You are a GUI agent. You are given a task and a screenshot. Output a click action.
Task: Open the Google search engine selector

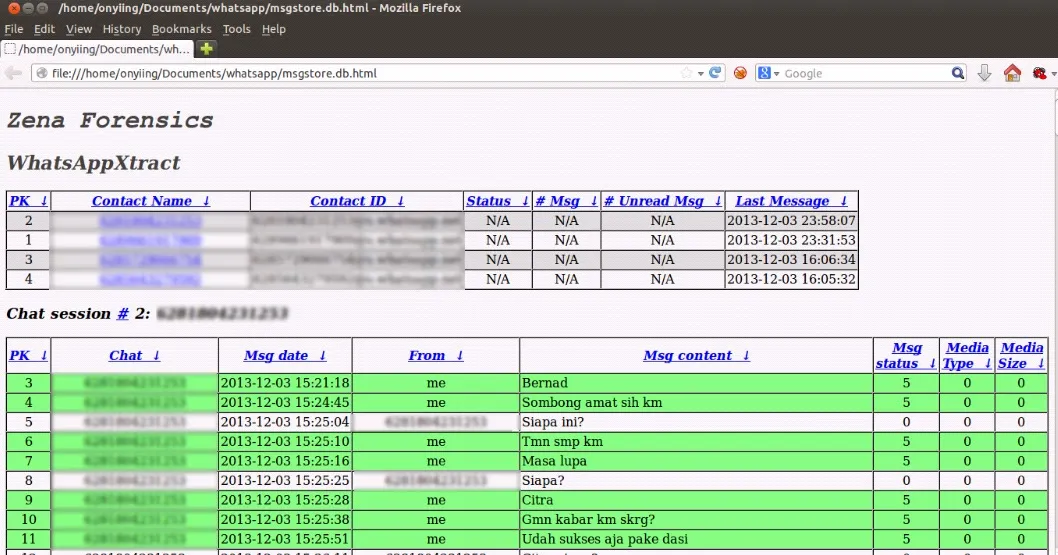768,73
